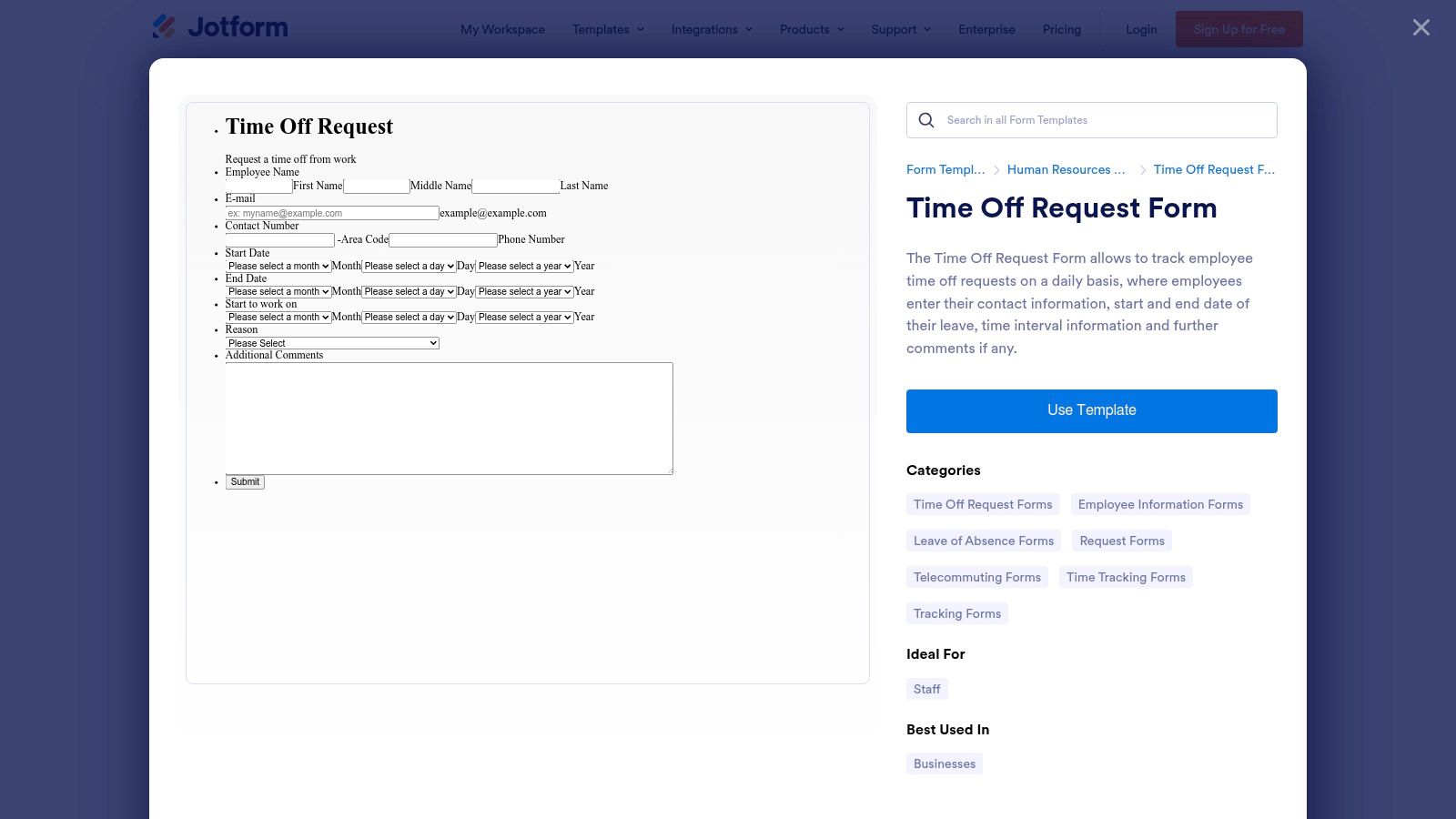Screen dimensions: 1456x819
Task: Click in the Search Form Templates box
Action: click(1106, 120)
